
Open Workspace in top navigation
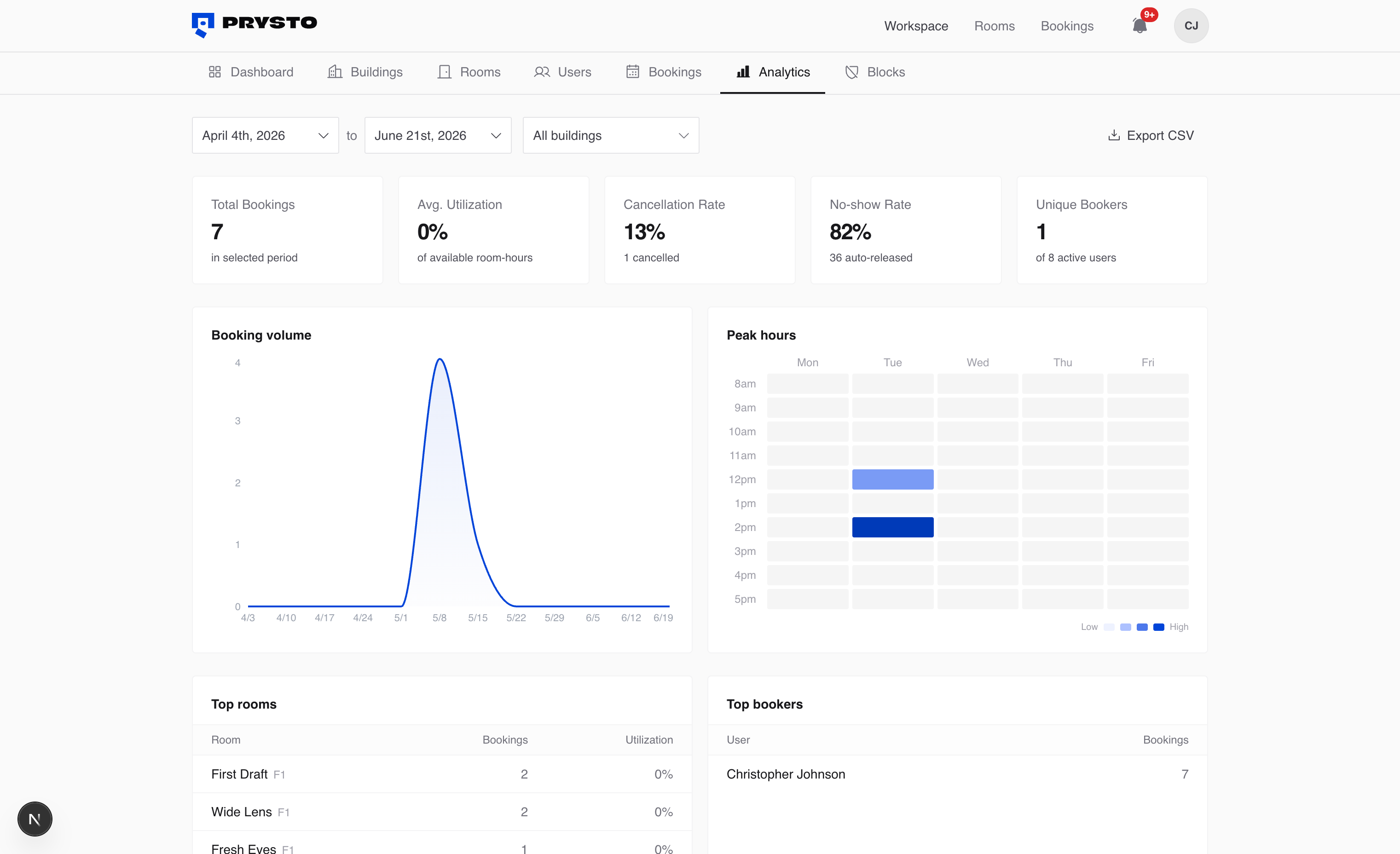916,26
